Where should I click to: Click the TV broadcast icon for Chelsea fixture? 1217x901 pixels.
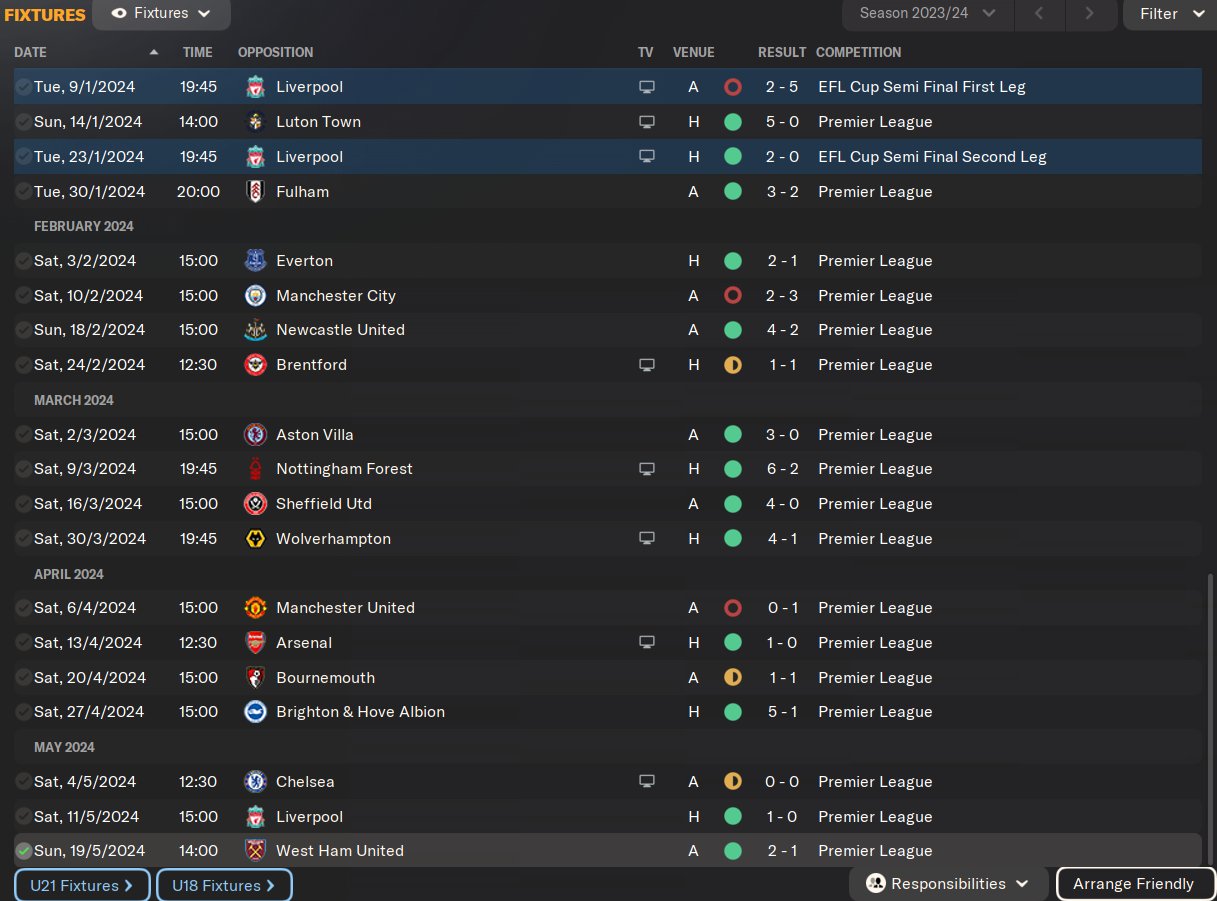coord(647,782)
